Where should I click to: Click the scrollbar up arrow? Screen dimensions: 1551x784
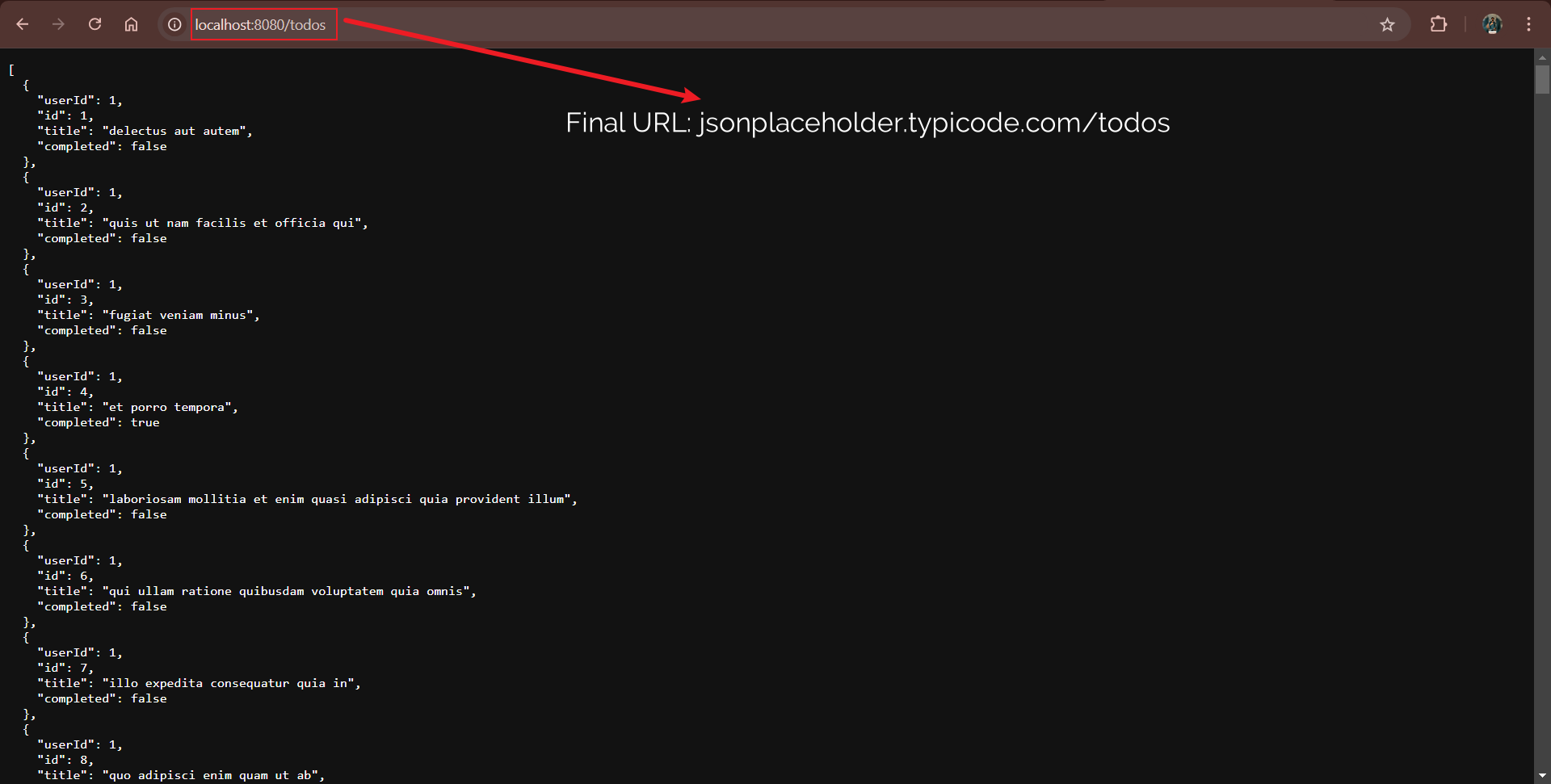[1542, 57]
